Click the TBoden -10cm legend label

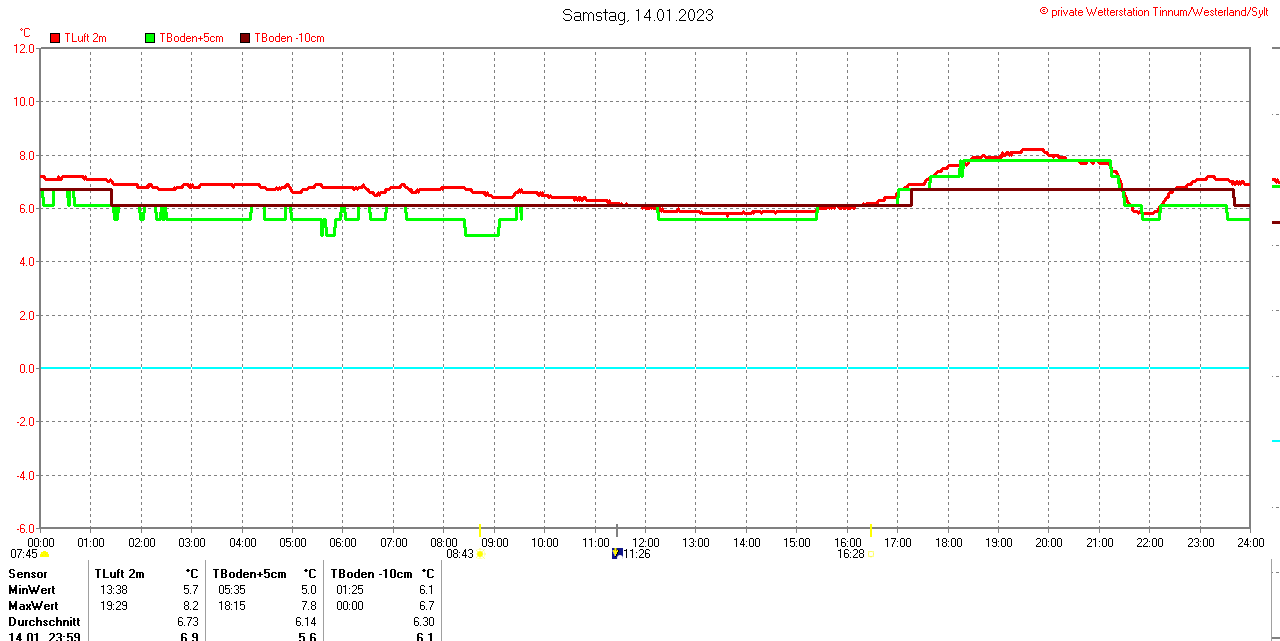click(289, 38)
